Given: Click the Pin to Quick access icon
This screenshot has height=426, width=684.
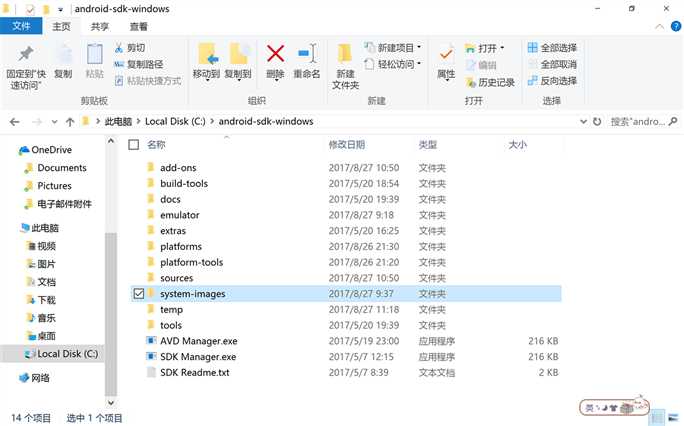Looking at the screenshot, I should (x=25, y=54).
